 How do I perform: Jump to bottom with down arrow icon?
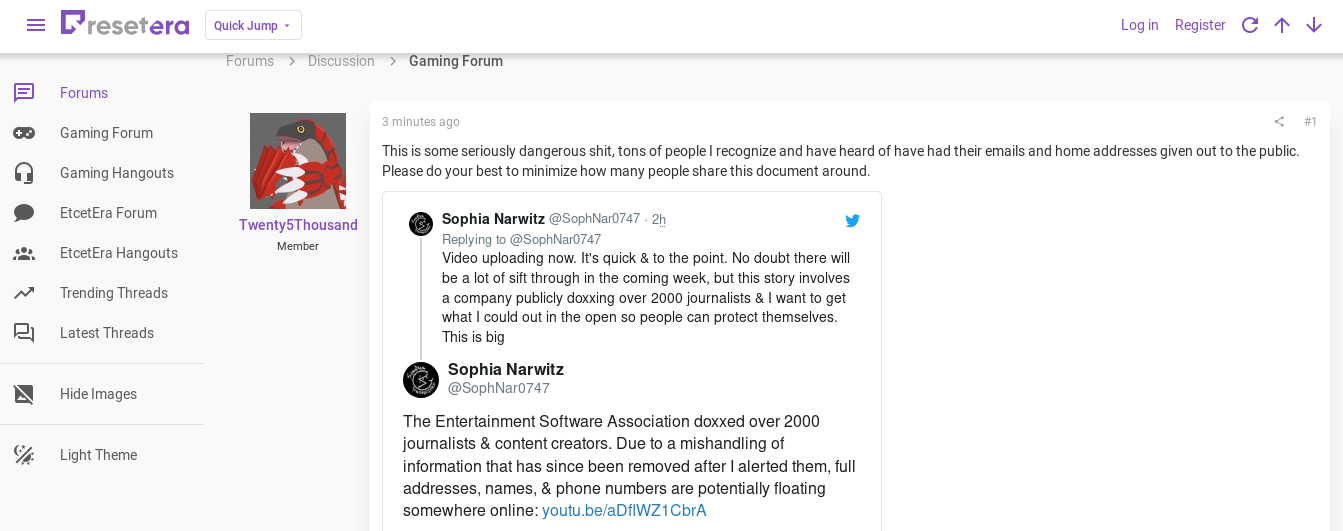point(1314,25)
